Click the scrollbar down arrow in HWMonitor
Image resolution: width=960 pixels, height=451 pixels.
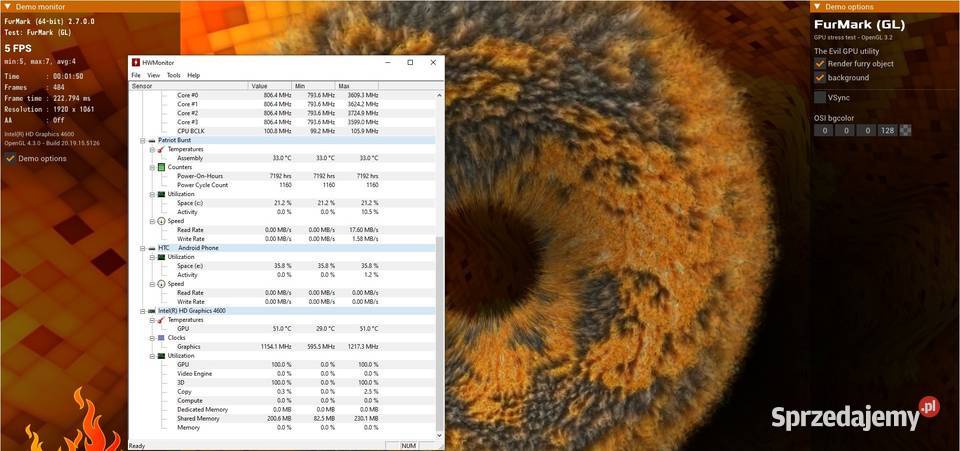coord(438,435)
